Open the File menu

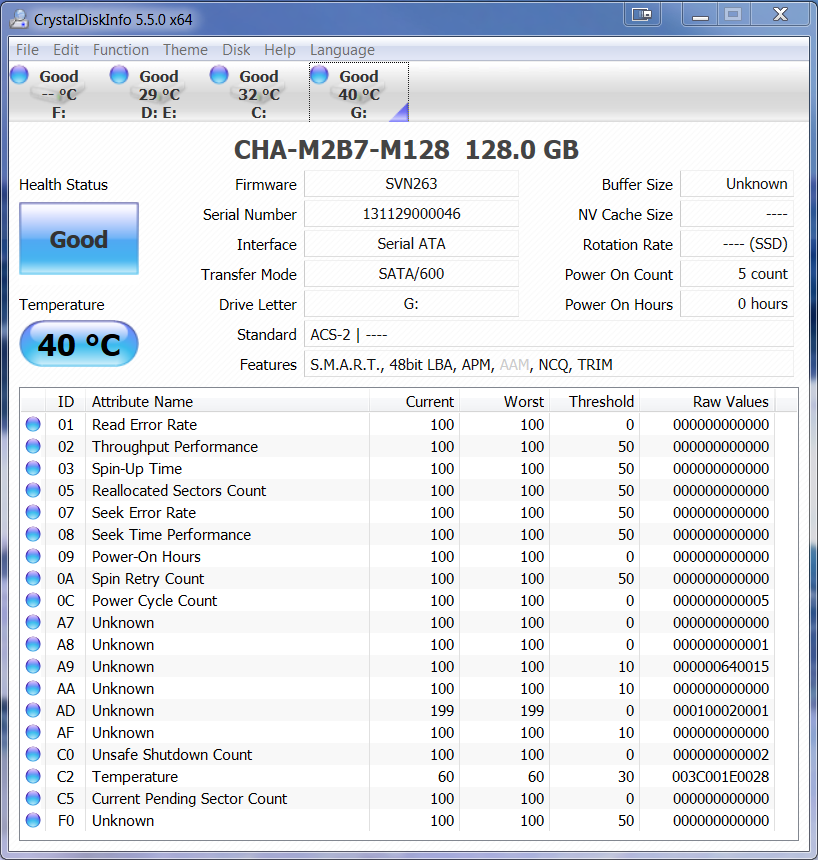point(27,50)
